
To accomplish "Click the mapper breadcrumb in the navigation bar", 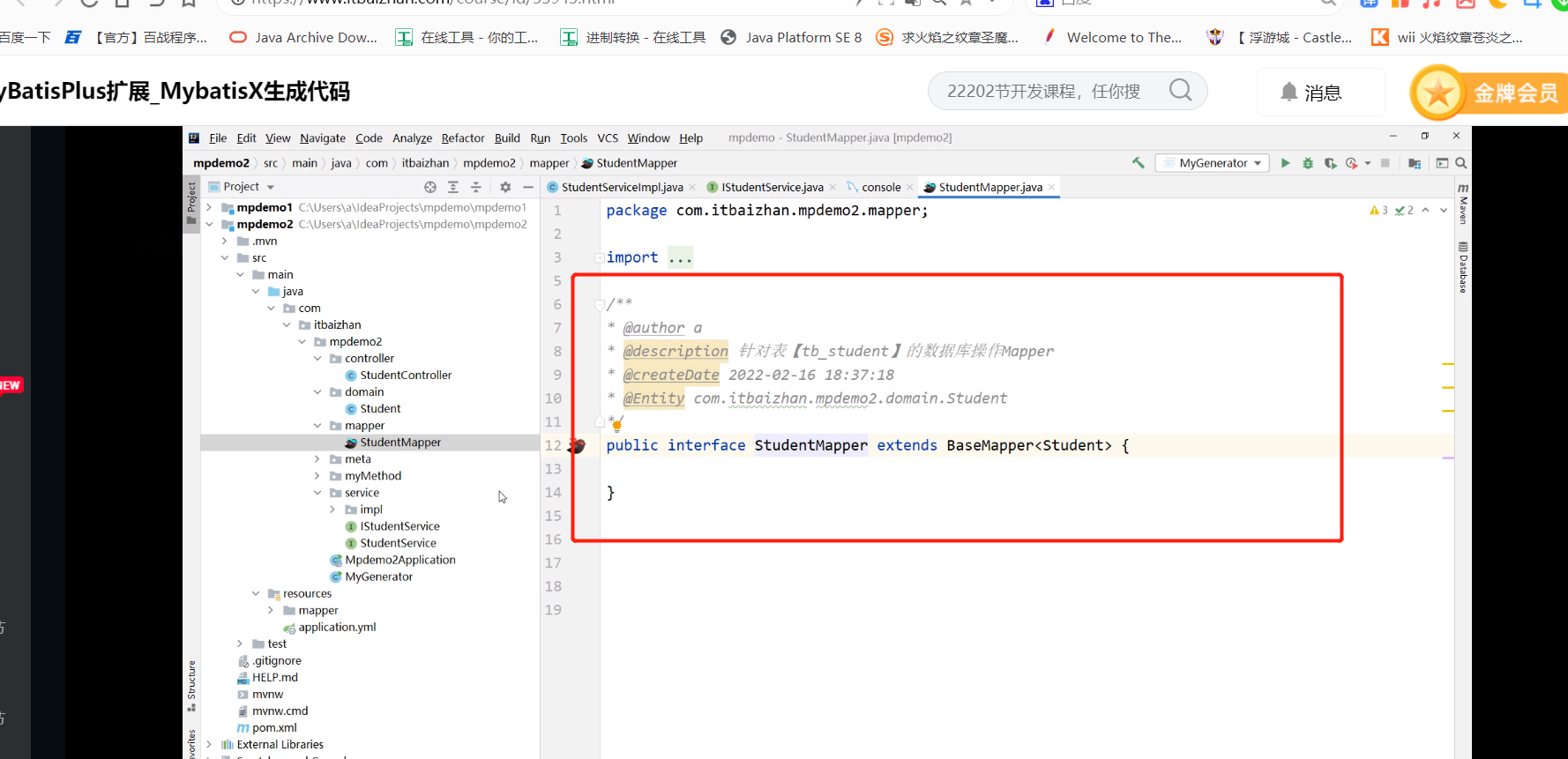I will (x=549, y=163).
